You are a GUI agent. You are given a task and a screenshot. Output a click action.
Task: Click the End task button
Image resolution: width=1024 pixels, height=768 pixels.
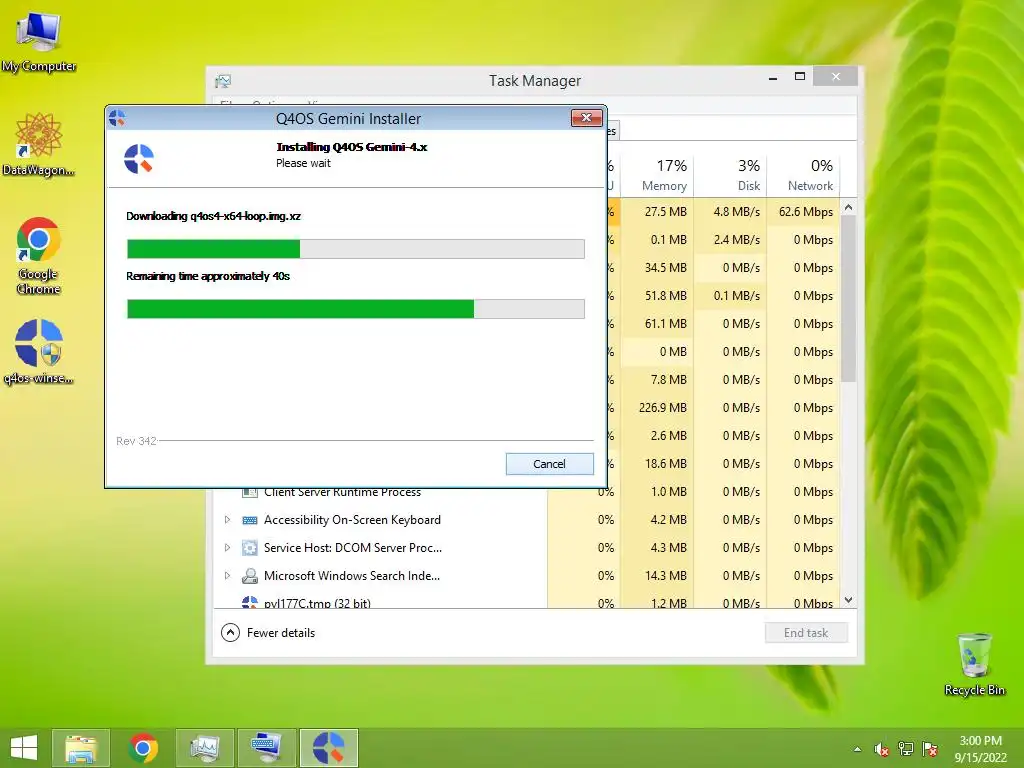[x=806, y=633]
